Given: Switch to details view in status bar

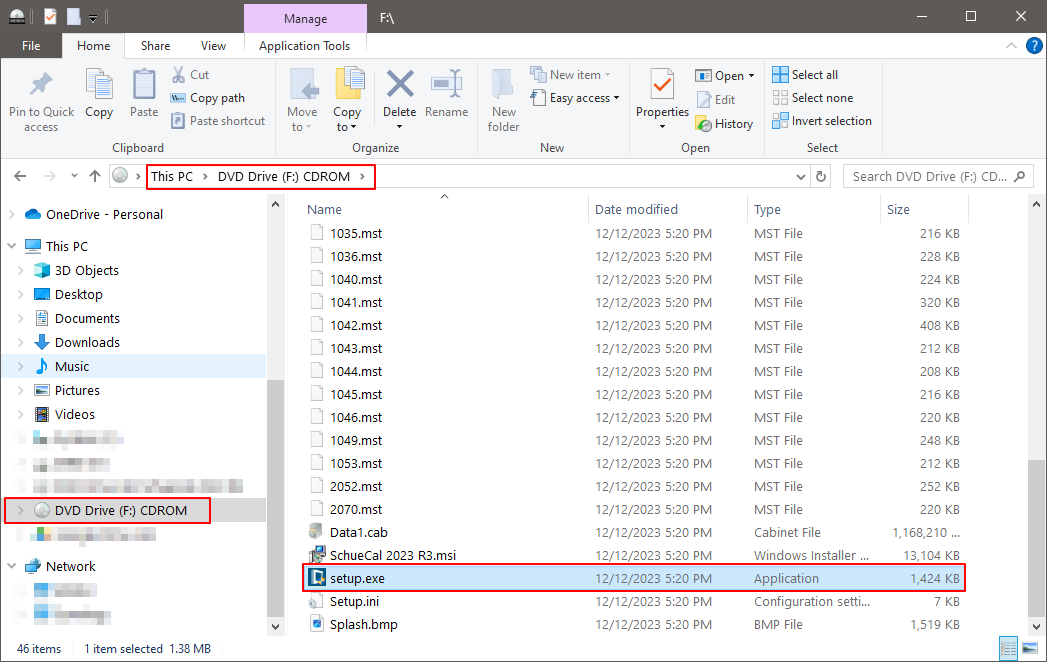Looking at the screenshot, I should point(1008,648).
